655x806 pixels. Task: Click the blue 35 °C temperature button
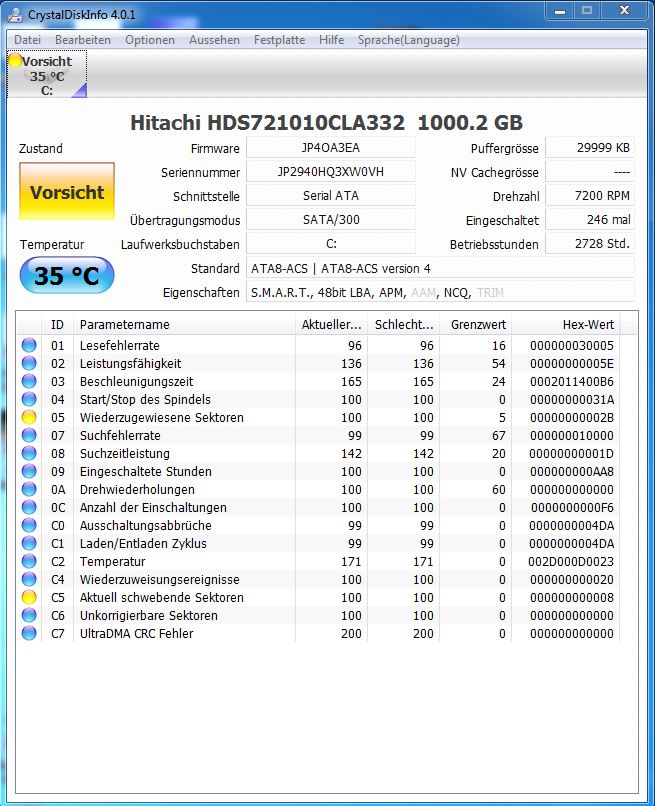(x=67, y=276)
